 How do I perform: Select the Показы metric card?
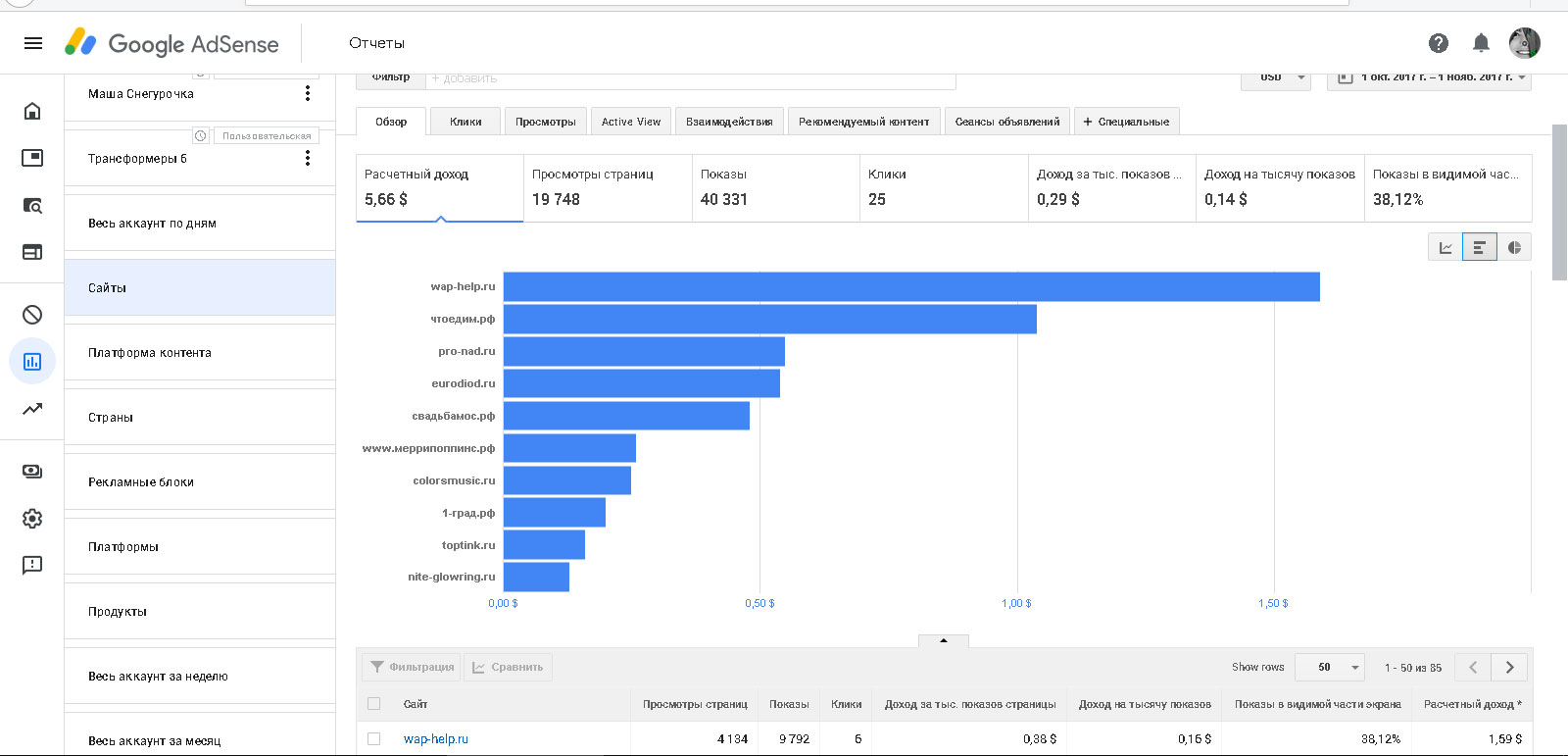pos(776,187)
